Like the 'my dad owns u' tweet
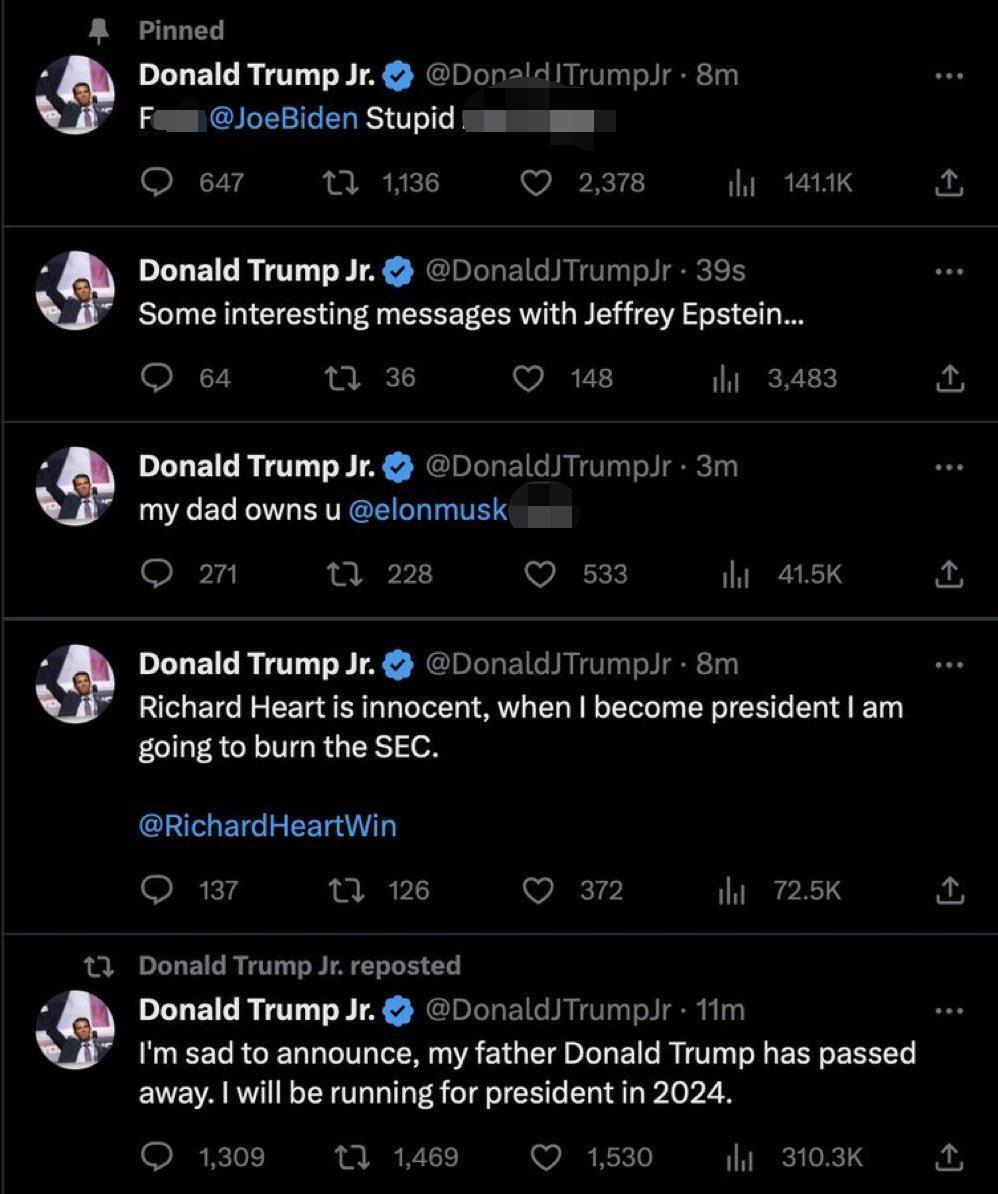998x1194 pixels. [x=540, y=573]
